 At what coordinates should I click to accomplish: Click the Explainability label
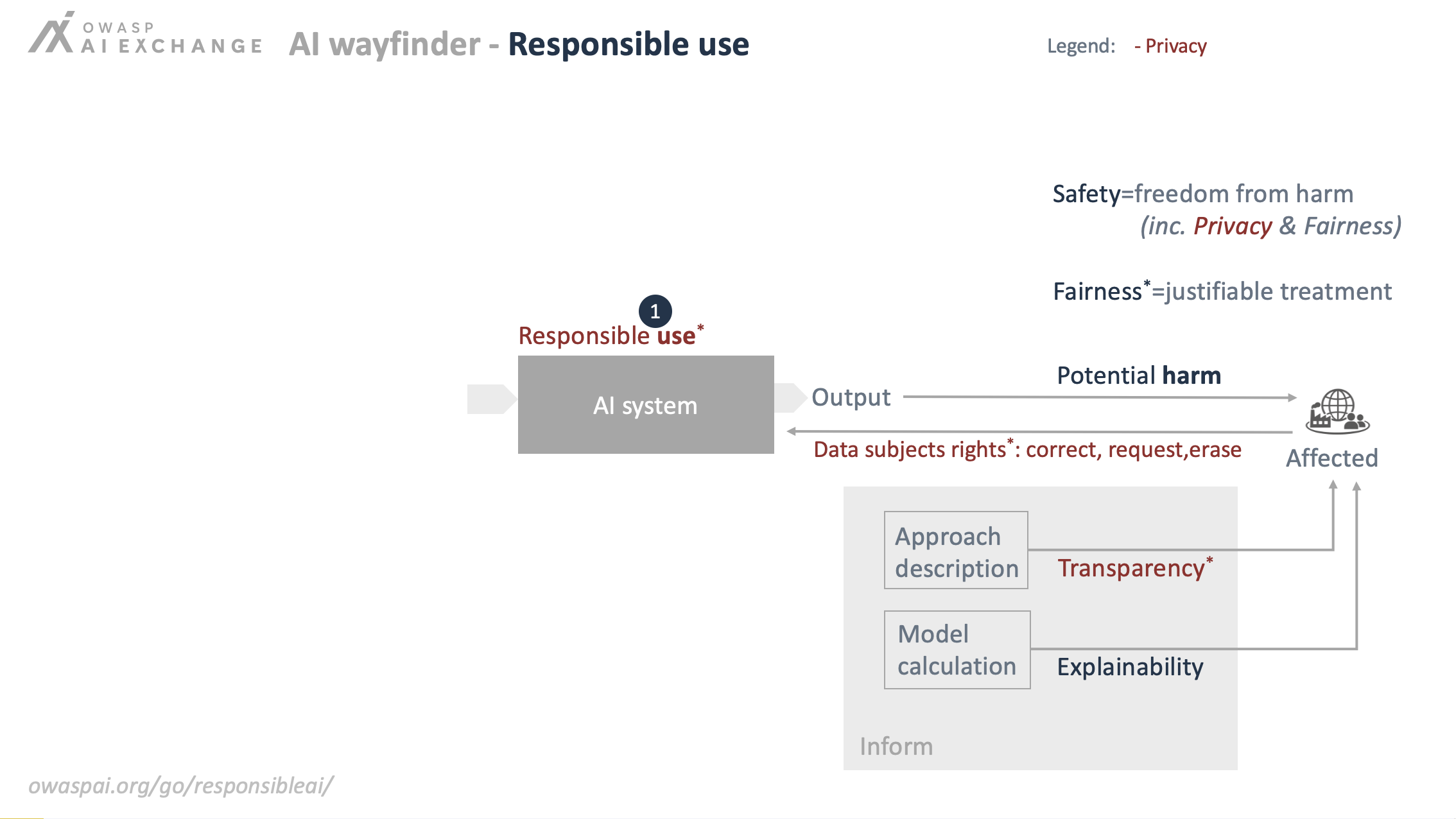(1131, 667)
